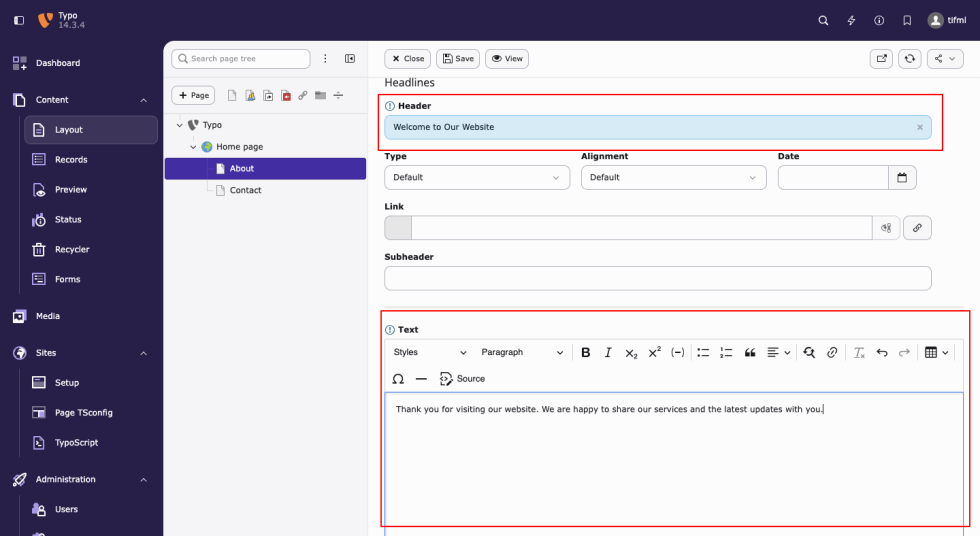Select Home page in page tree
980x536 pixels.
pyautogui.click(x=239, y=147)
